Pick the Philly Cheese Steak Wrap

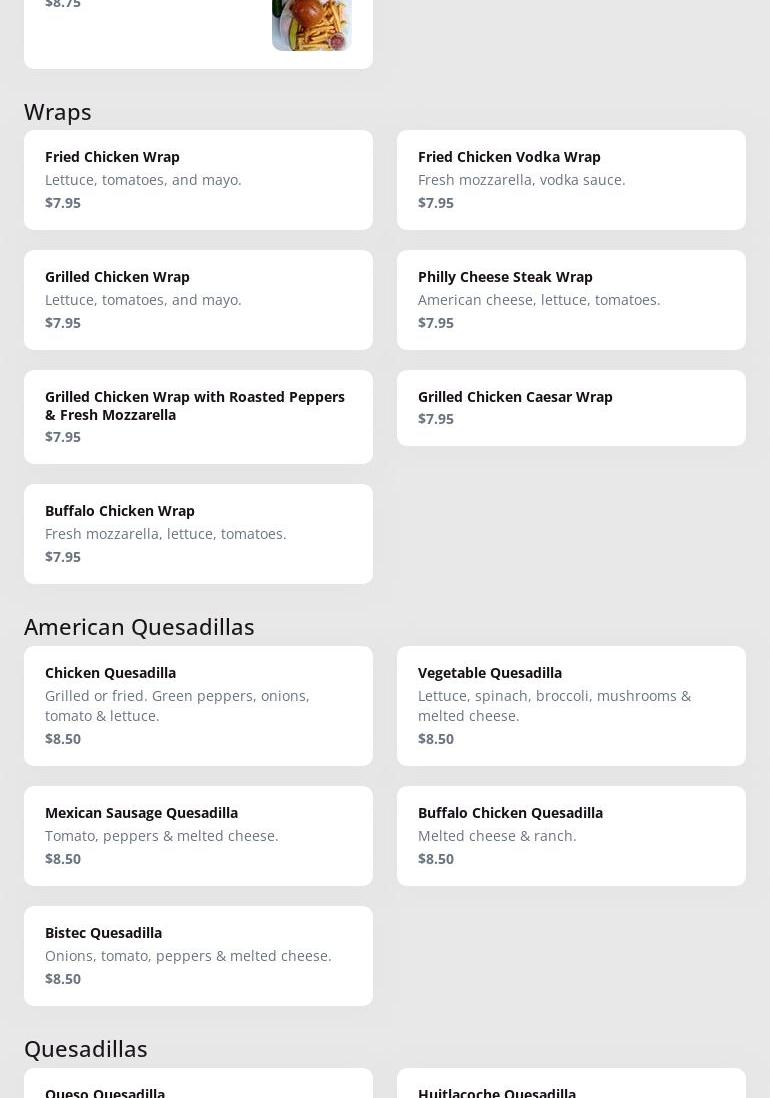coord(571,300)
